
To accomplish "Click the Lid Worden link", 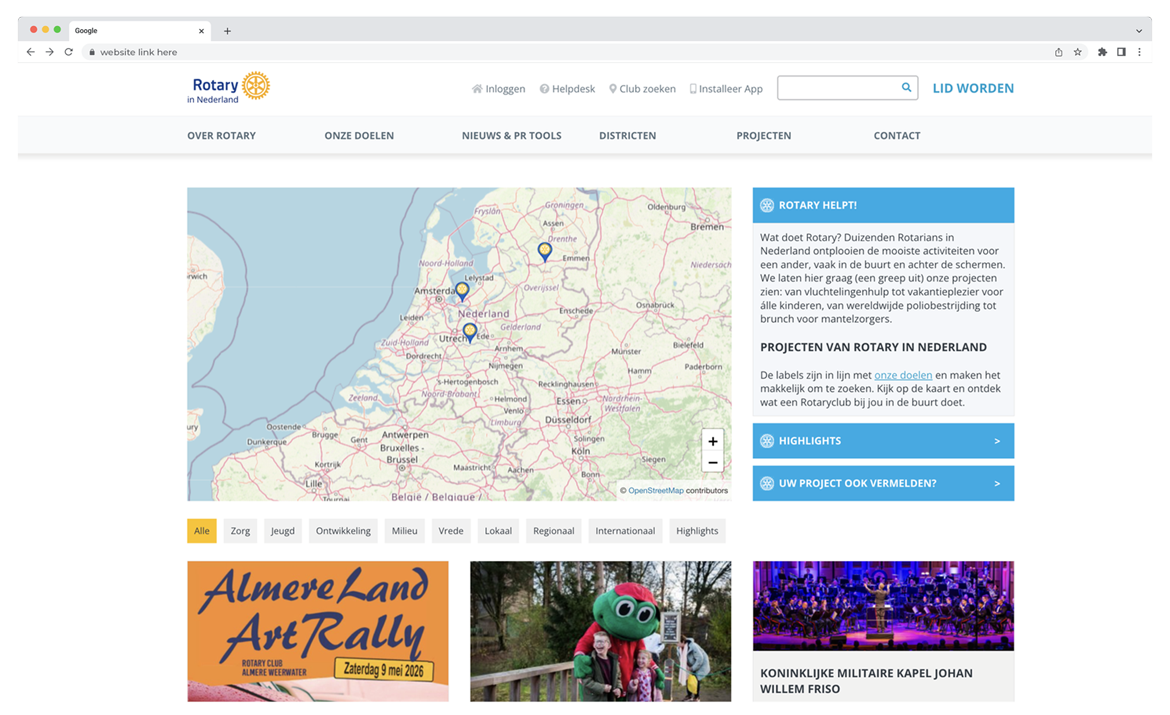I will [972, 88].
